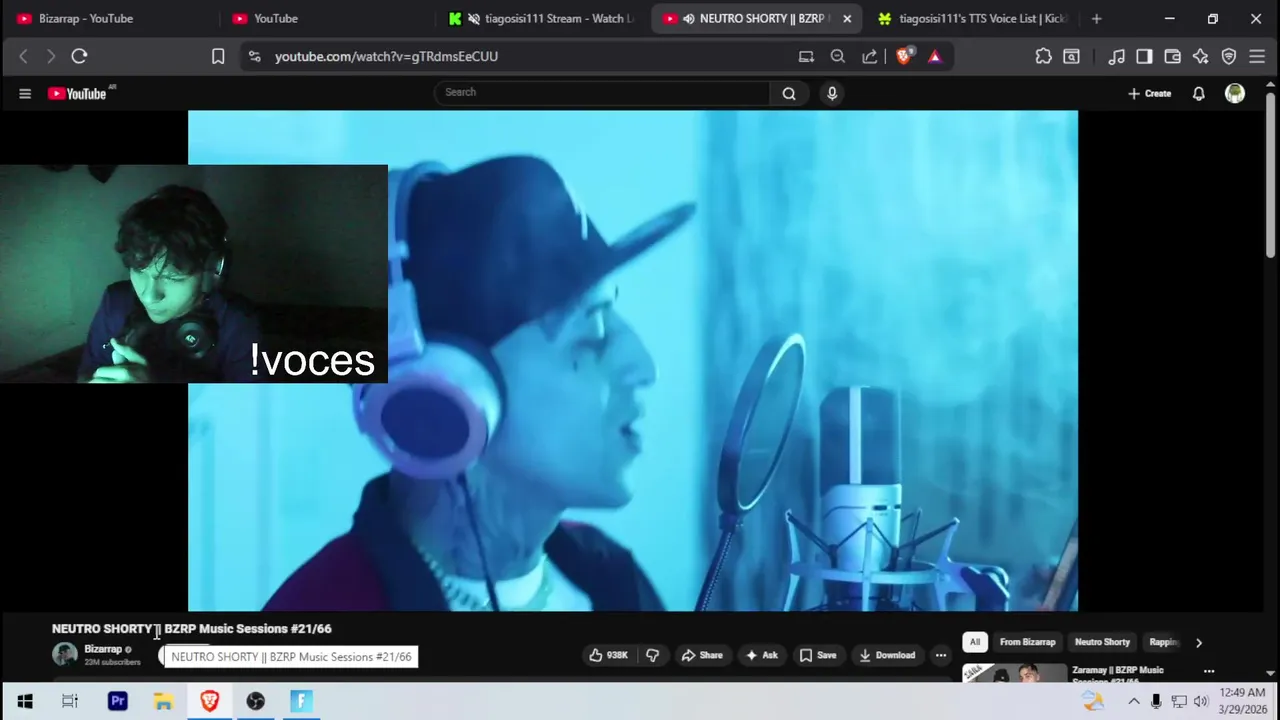Search with voice microphone button
The image size is (1280, 720).
(832, 93)
